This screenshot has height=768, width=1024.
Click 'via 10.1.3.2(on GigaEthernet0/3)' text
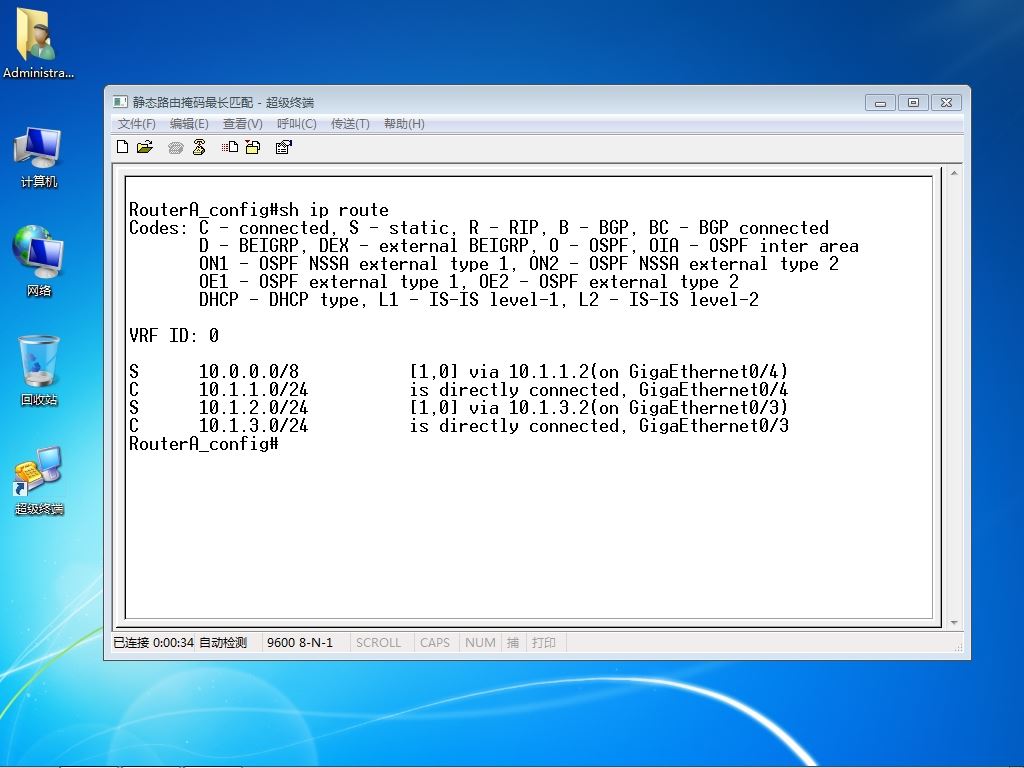pyautogui.click(x=628, y=408)
